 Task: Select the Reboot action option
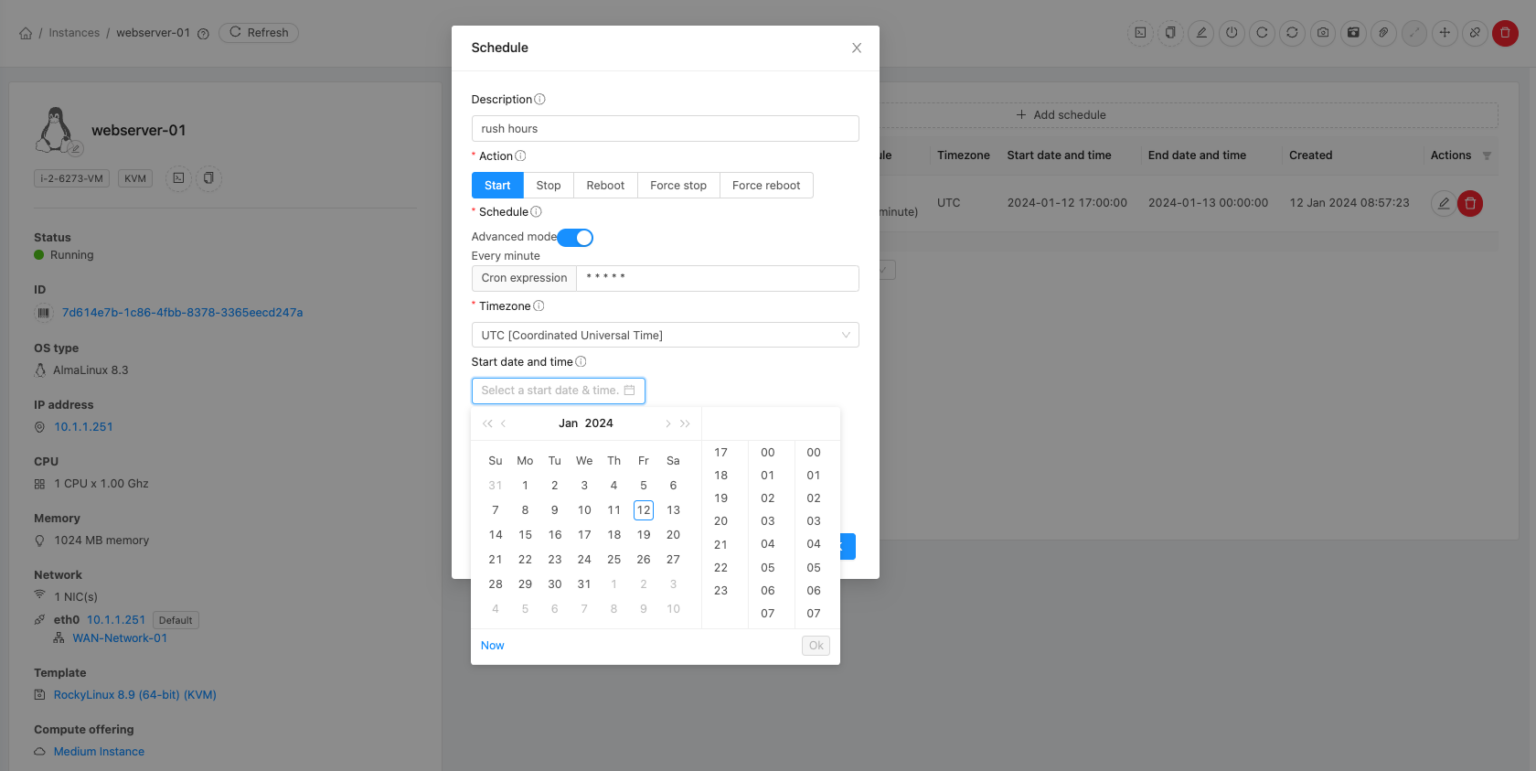[x=604, y=185]
